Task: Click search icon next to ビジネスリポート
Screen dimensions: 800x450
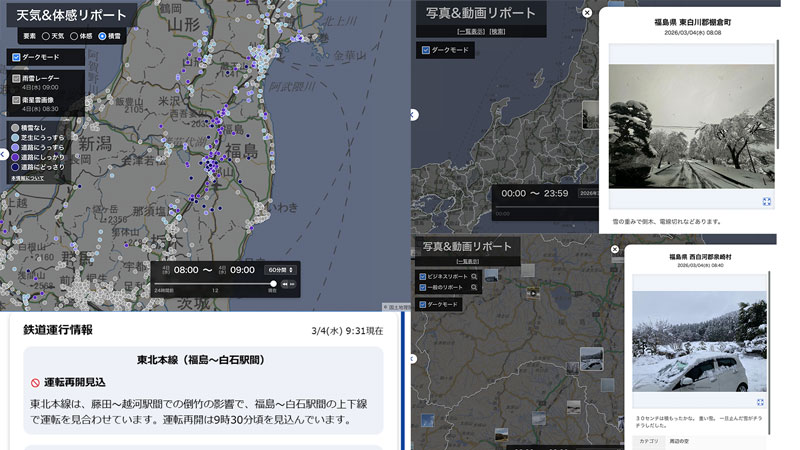Action: click(x=474, y=276)
